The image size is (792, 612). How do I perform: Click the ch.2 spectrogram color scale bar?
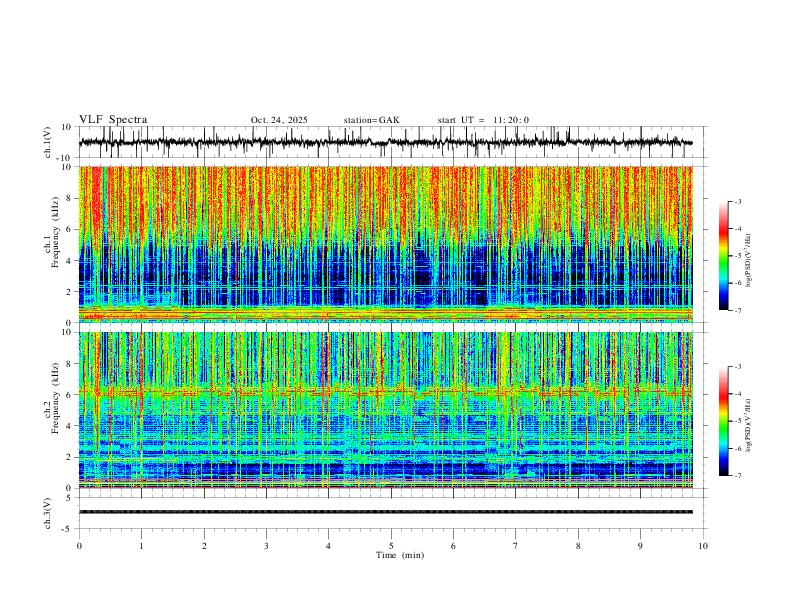pyautogui.click(x=723, y=421)
